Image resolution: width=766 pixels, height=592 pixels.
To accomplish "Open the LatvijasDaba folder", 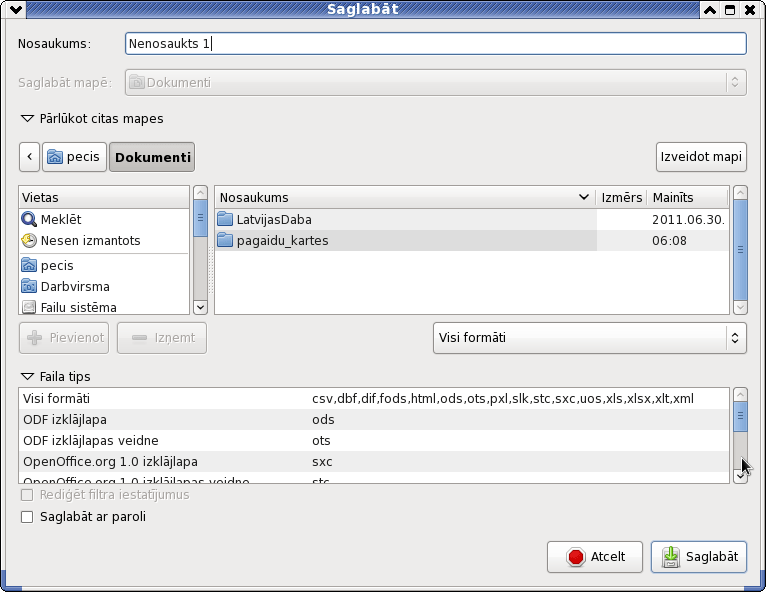I will 405,219.
